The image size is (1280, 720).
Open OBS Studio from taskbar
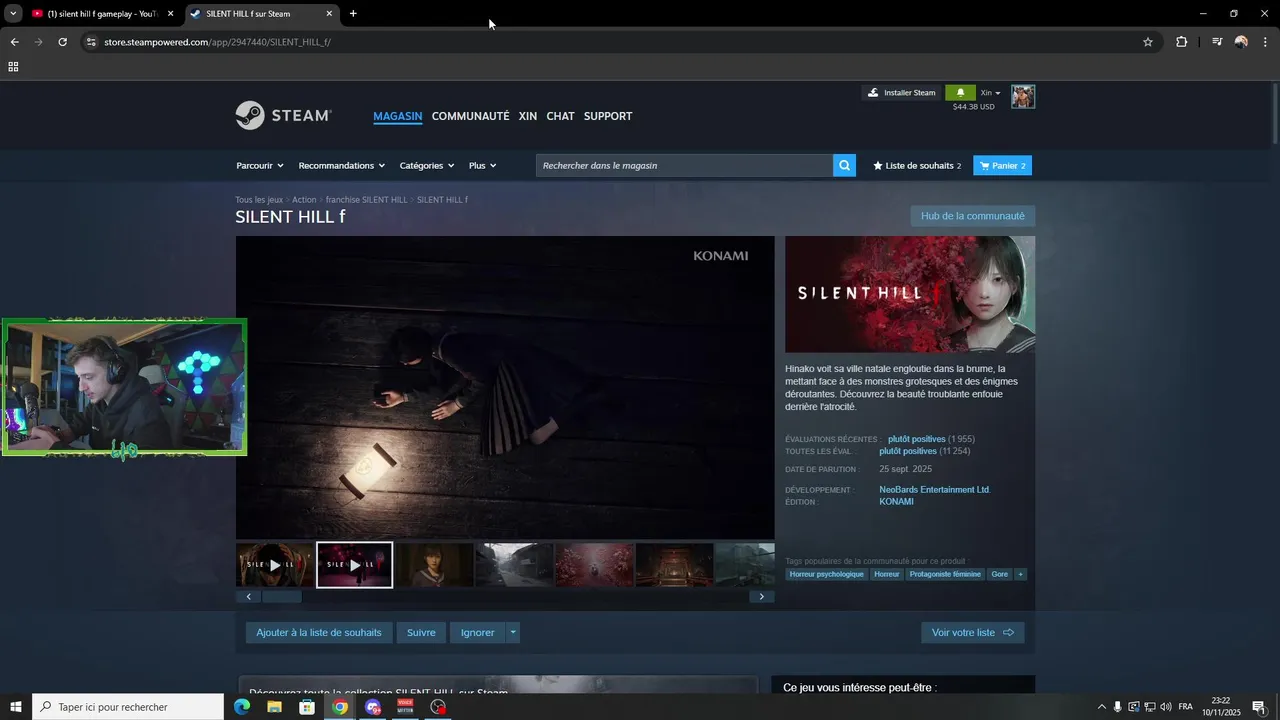click(438, 707)
